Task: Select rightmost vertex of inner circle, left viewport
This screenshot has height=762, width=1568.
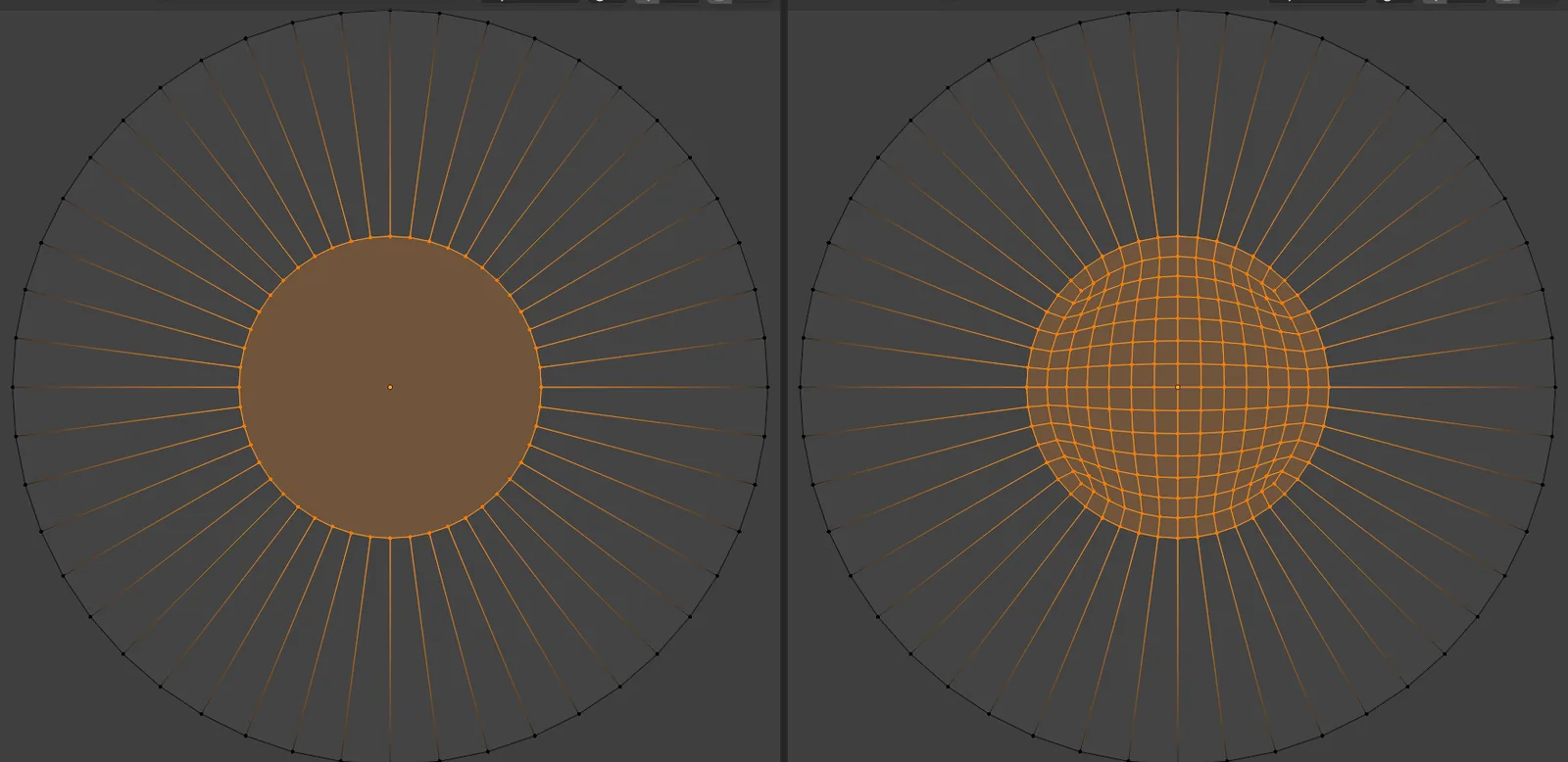Action: [541, 387]
